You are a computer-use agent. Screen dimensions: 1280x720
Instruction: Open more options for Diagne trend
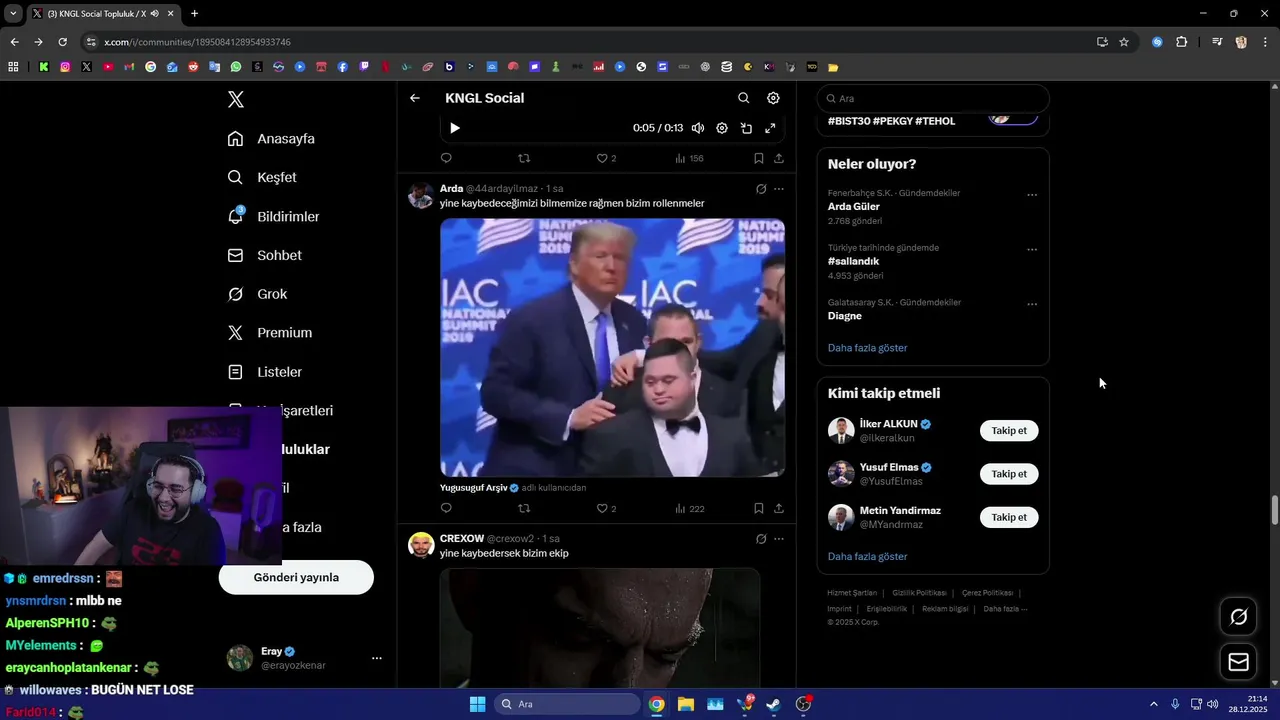click(1032, 304)
